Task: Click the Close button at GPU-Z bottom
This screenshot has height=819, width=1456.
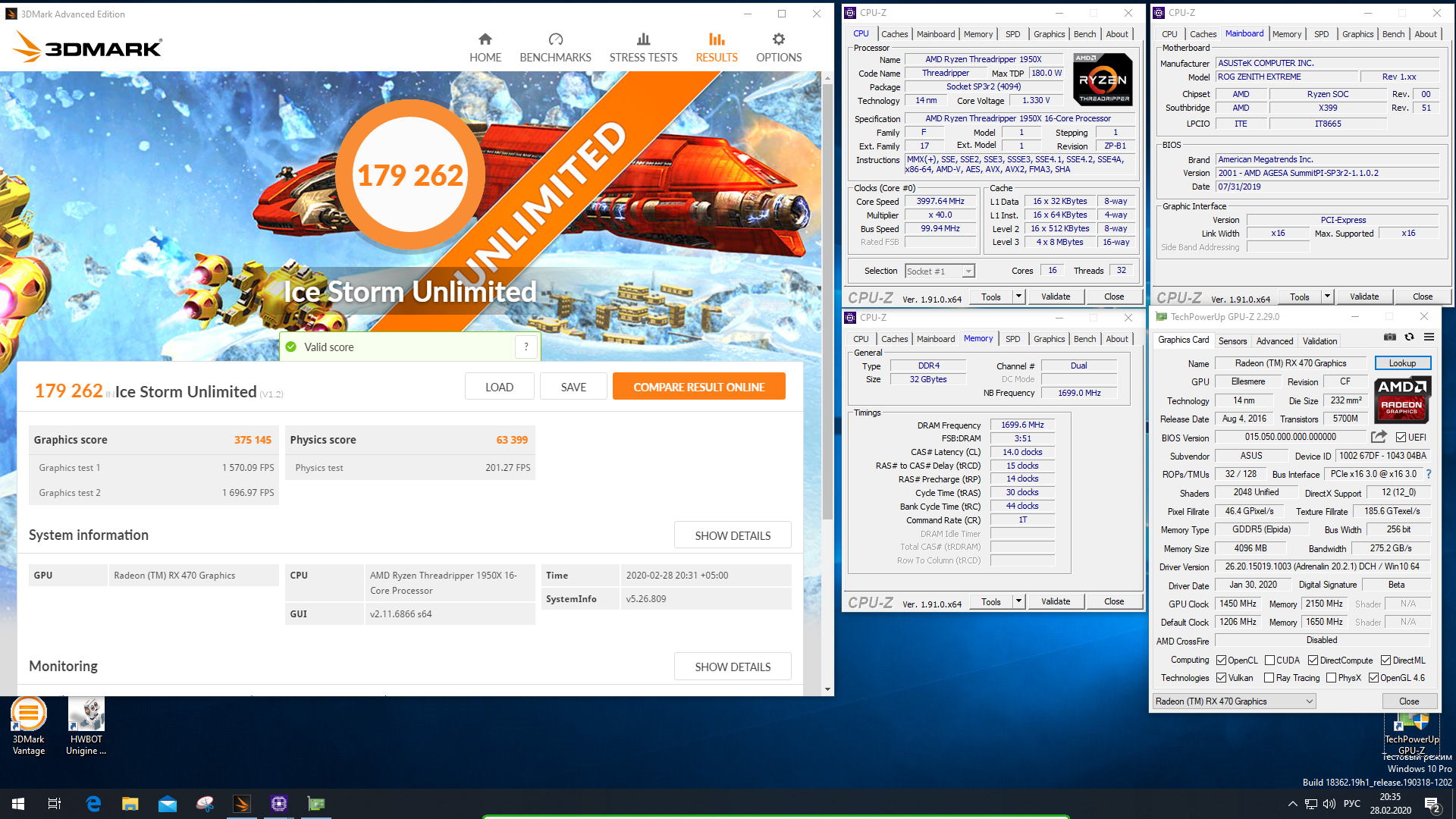Action: [x=1409, y=701]
